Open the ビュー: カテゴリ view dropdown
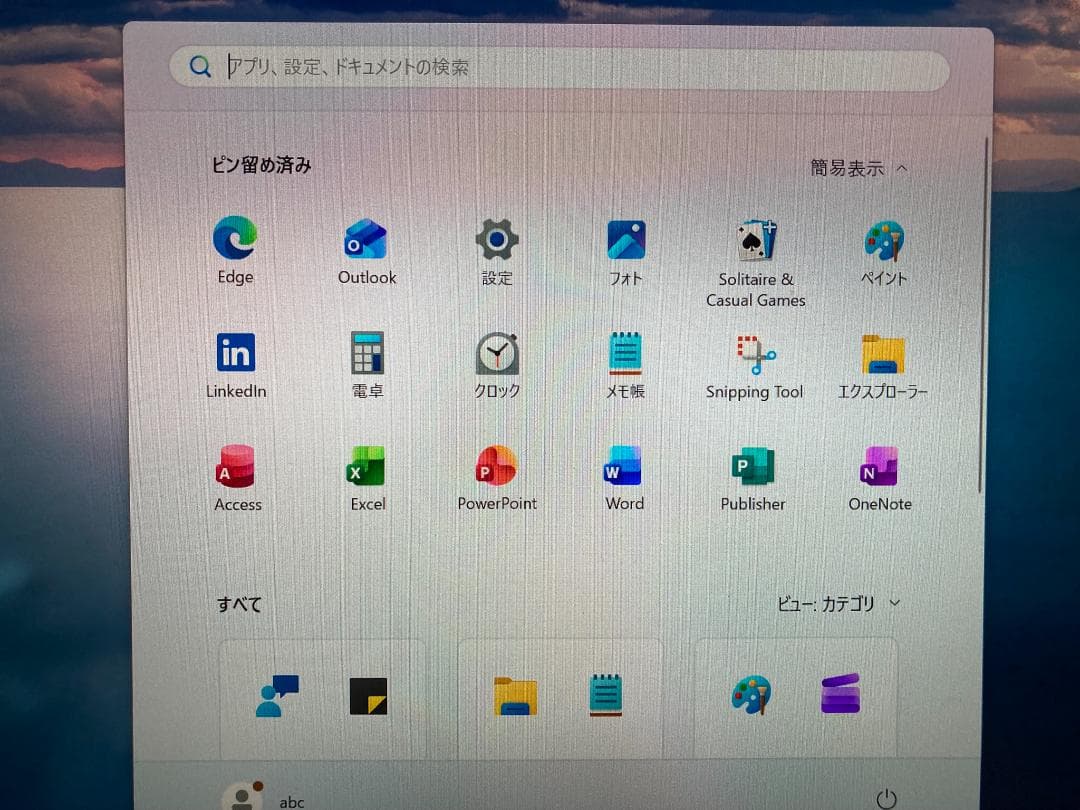Viewport: 1080px width, 810px height. pyautogui.click(x=838, y=604)
